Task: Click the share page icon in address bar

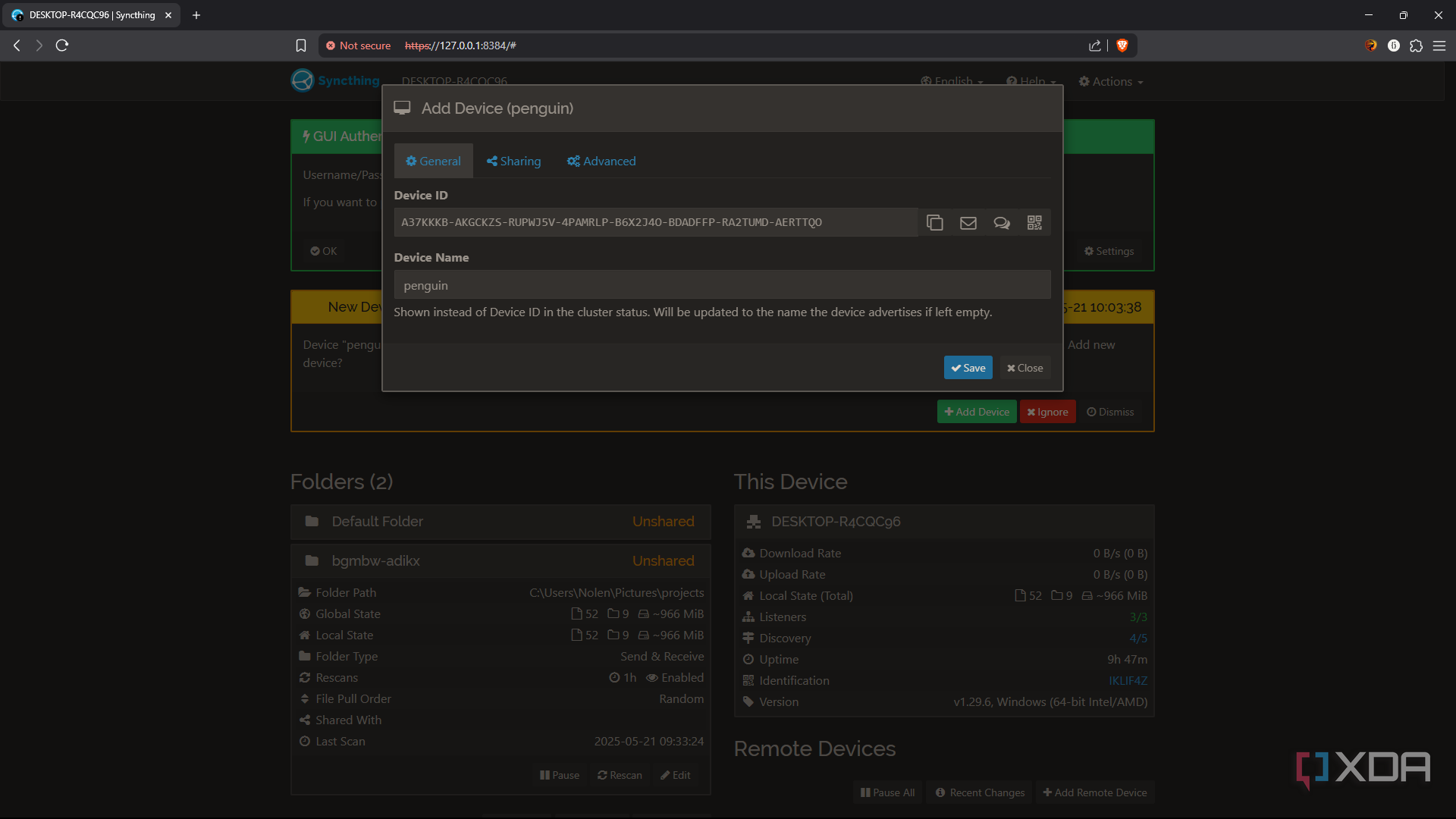Action: tap(1094, 45)
